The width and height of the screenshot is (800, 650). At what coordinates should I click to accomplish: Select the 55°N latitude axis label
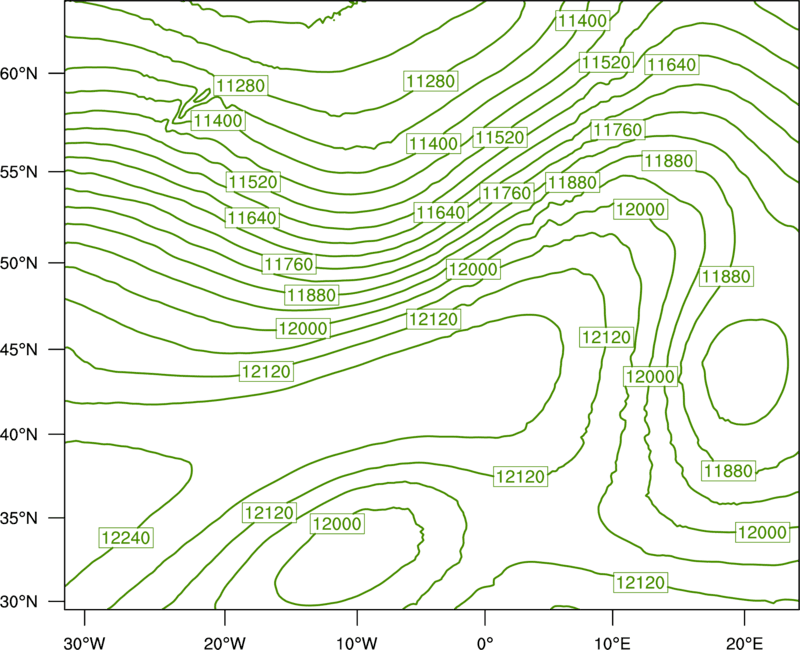pyautogui.click(x=19, y=172)
